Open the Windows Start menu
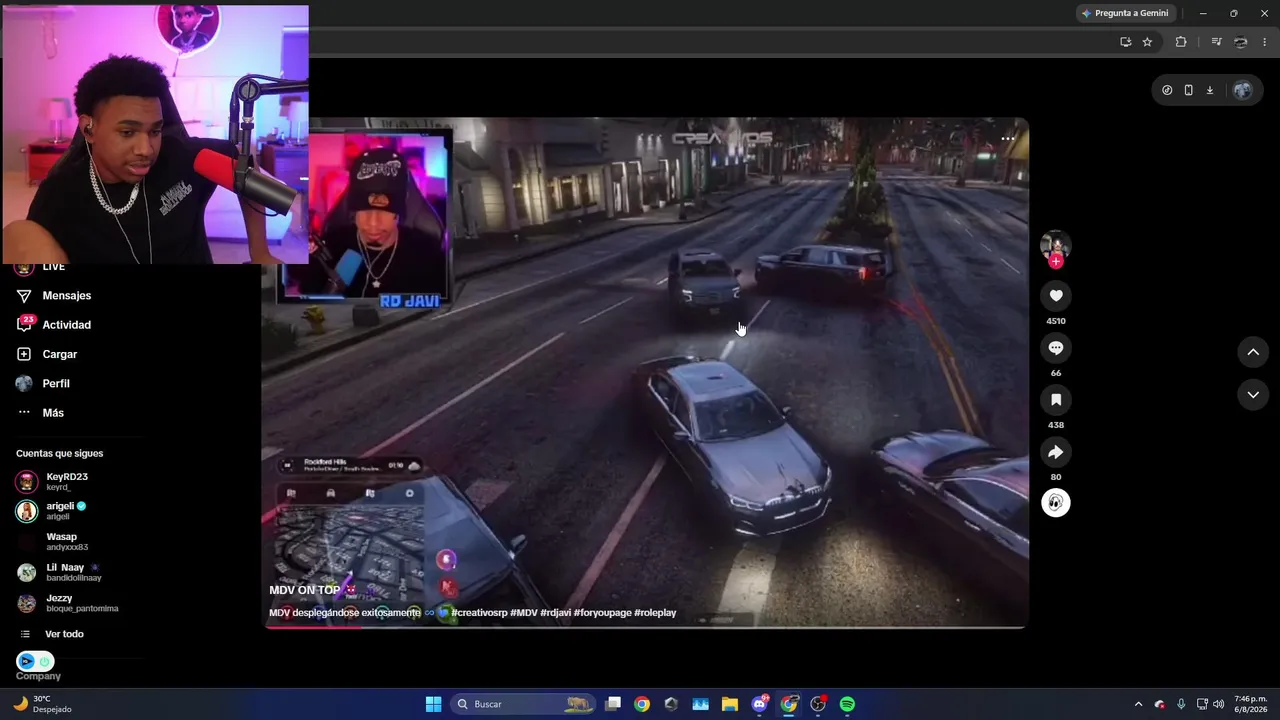Screen dimensions: 1280x720 click(433, 704)
